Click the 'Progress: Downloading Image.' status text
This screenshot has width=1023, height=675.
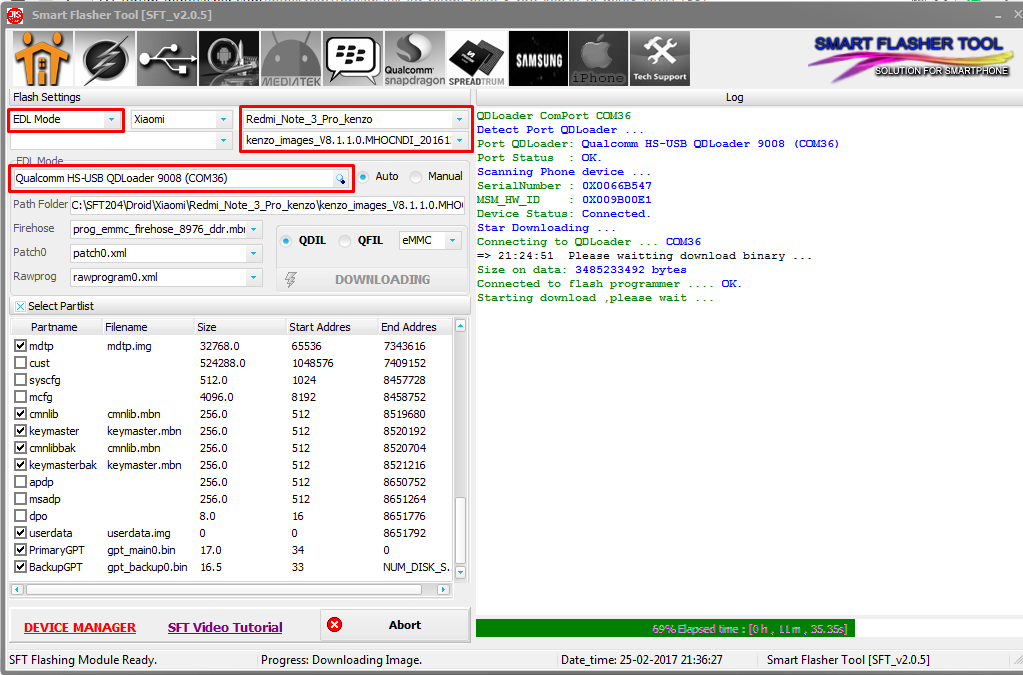coord(341,660)
